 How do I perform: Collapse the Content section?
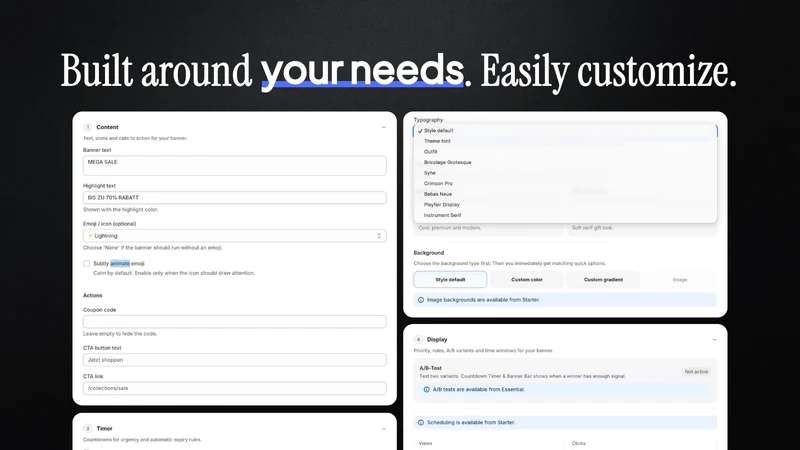coord(384,127)
